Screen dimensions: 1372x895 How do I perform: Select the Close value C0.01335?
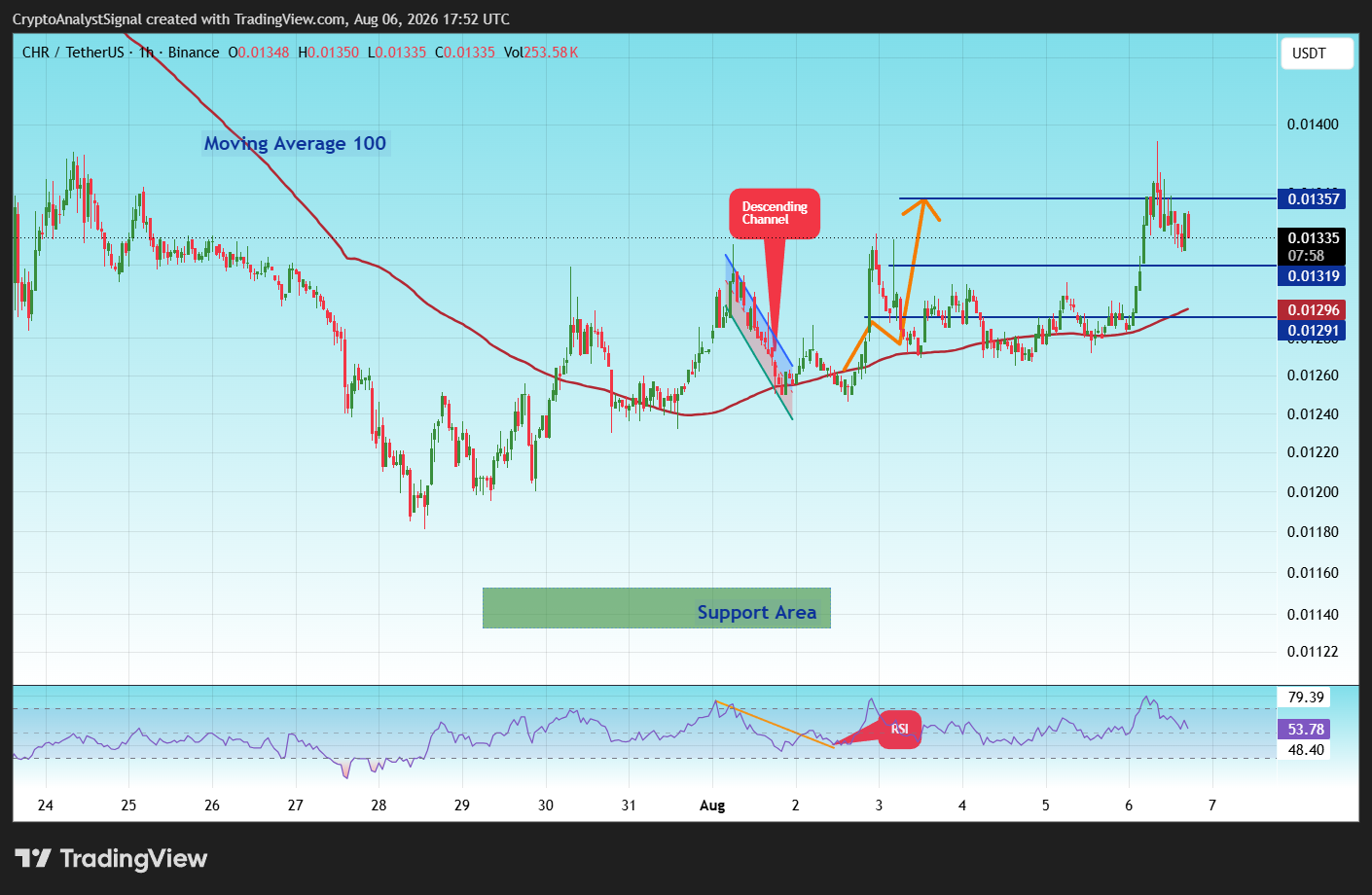(x=464, y=53)
